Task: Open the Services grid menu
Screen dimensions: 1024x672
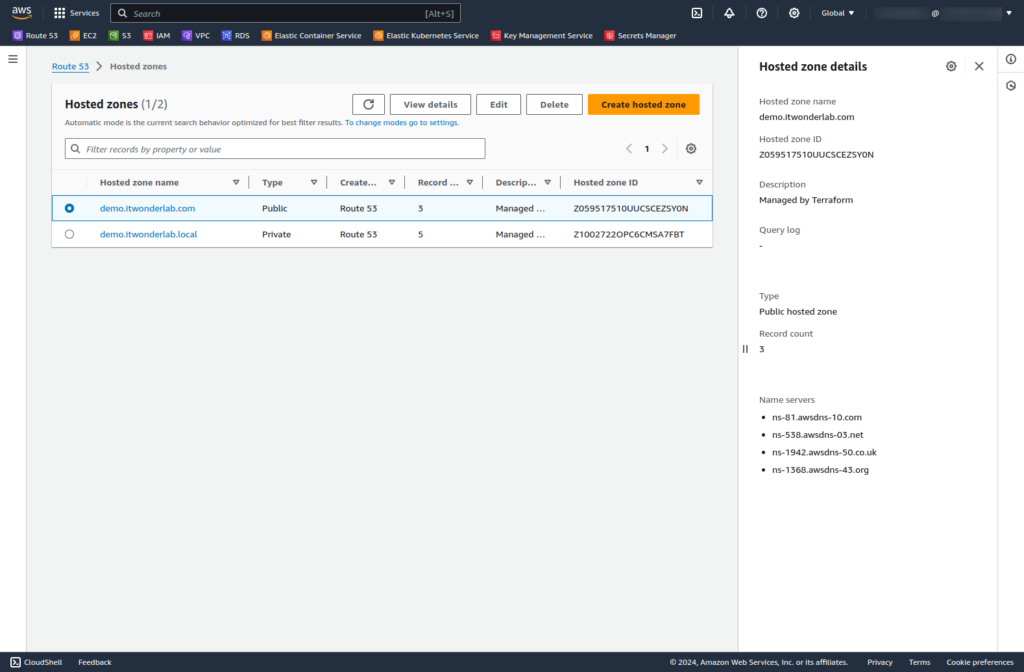Action: 76,13
